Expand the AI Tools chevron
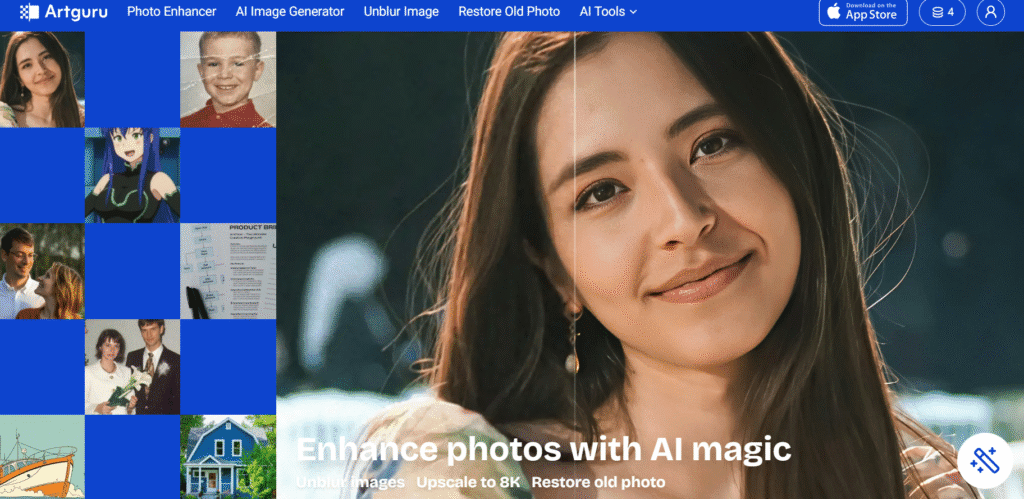Viewport: 1024px width, 499px height. pos(633,12)
